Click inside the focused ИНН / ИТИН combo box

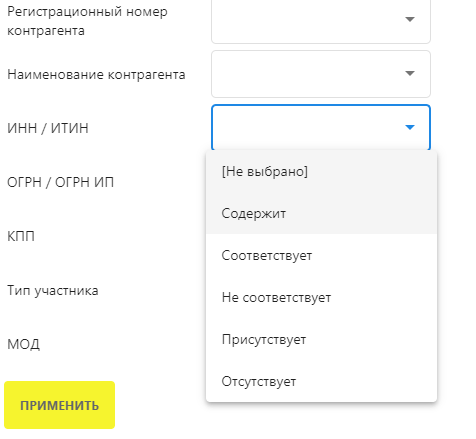coord(321,127)
